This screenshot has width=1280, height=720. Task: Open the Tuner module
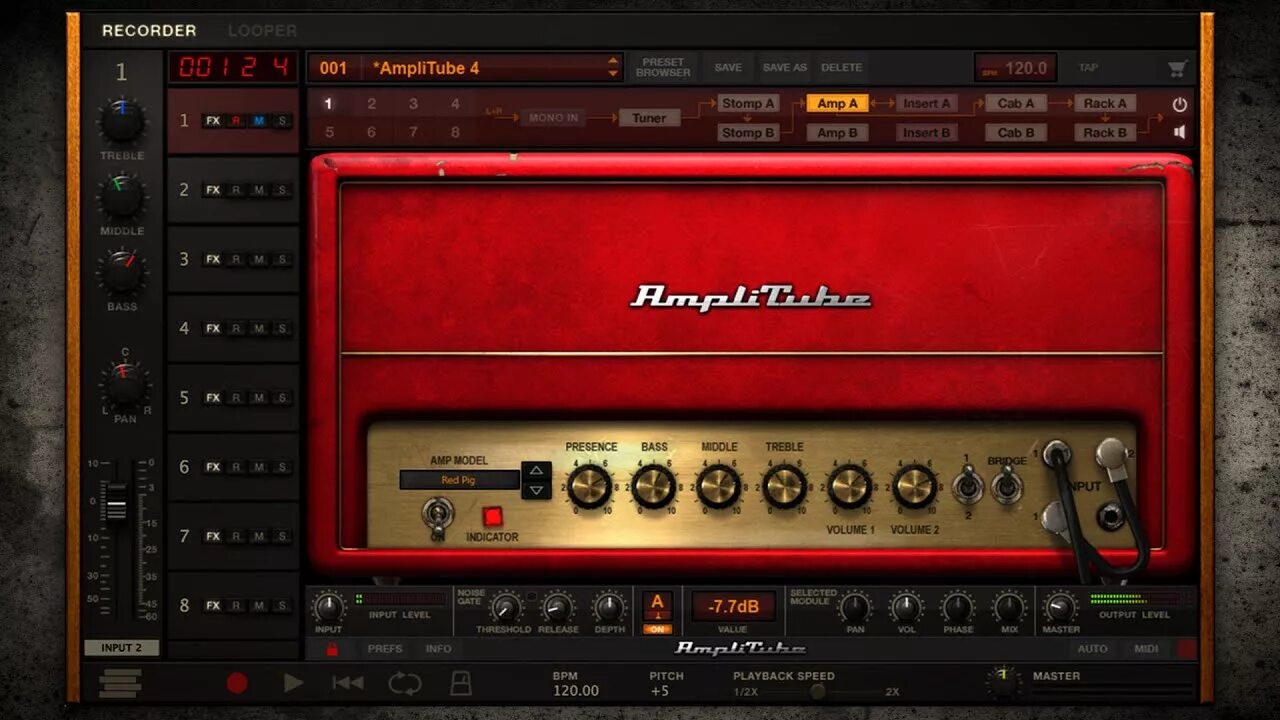pyautogui.click(x=649, y=118)
